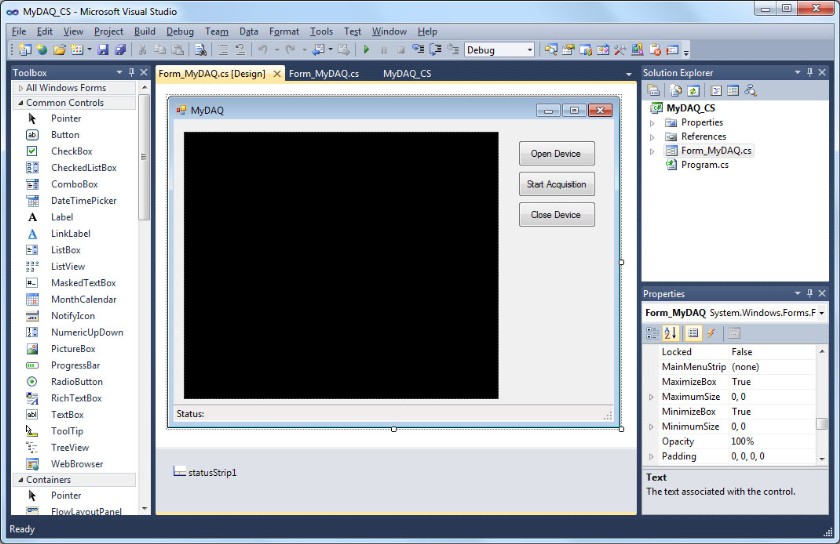
Task: Collapse the Containers category in Toolbox
Action: [x=20, y=480]
